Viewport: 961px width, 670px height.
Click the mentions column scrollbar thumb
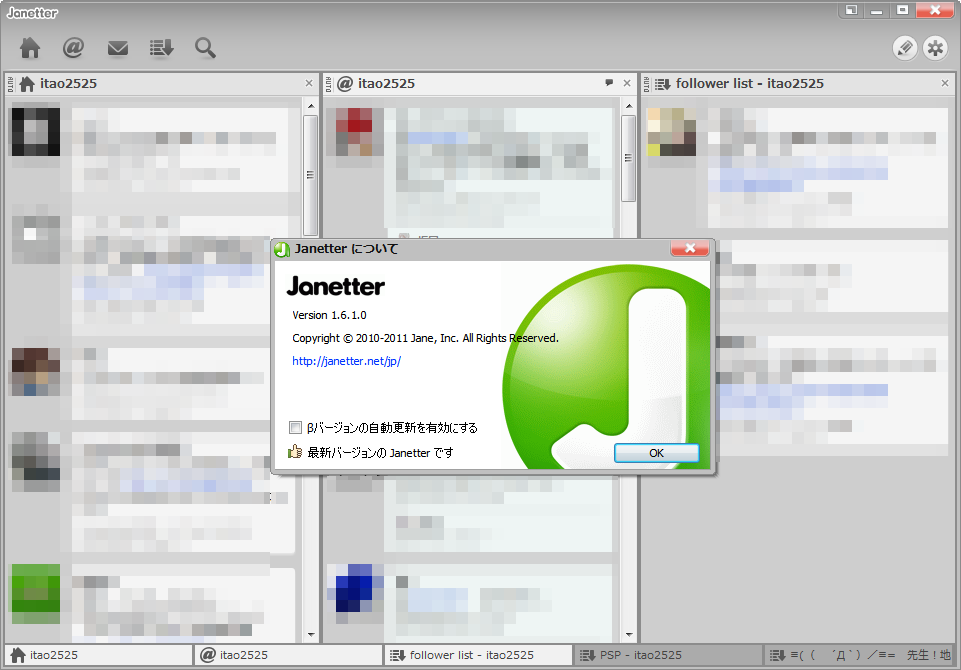coord(629,158)
